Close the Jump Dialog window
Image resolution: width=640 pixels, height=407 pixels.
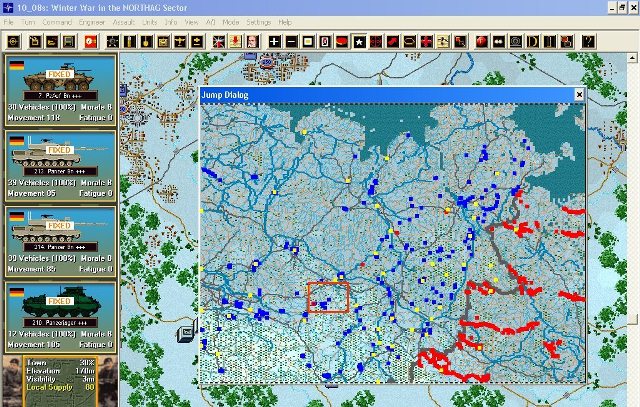578,93
